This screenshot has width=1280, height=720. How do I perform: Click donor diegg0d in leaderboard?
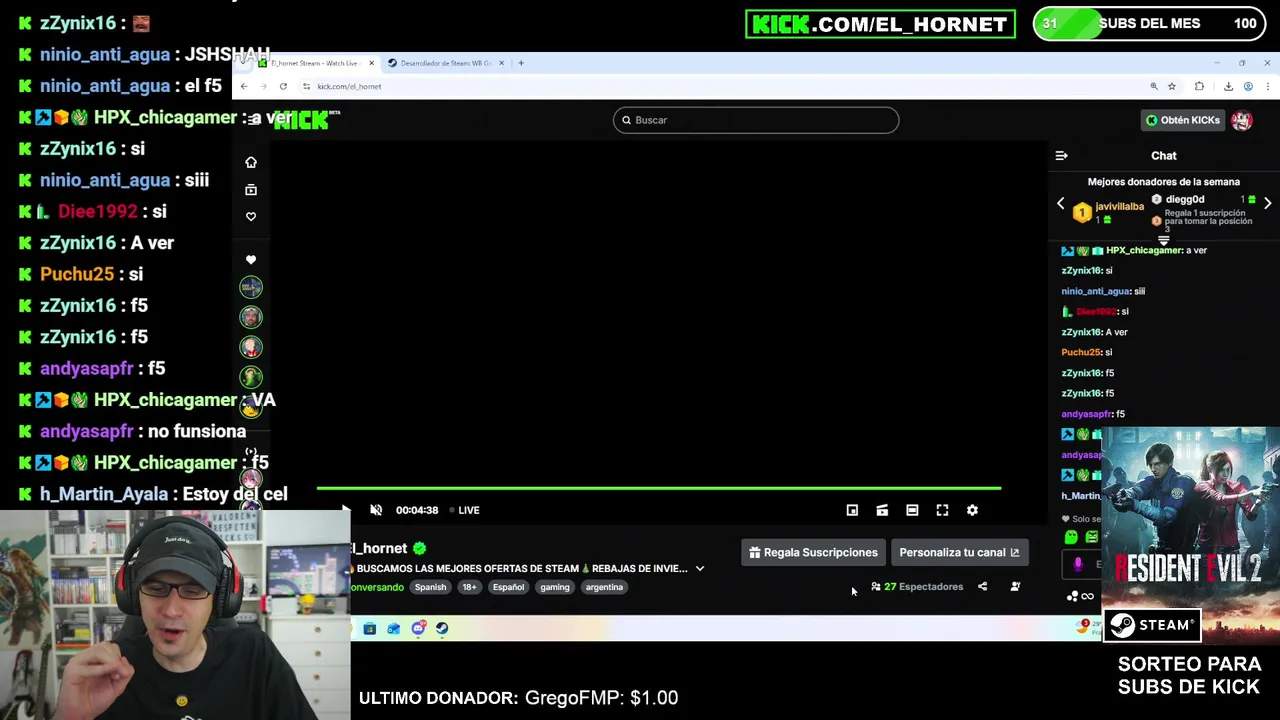(x=1185, y=199)
